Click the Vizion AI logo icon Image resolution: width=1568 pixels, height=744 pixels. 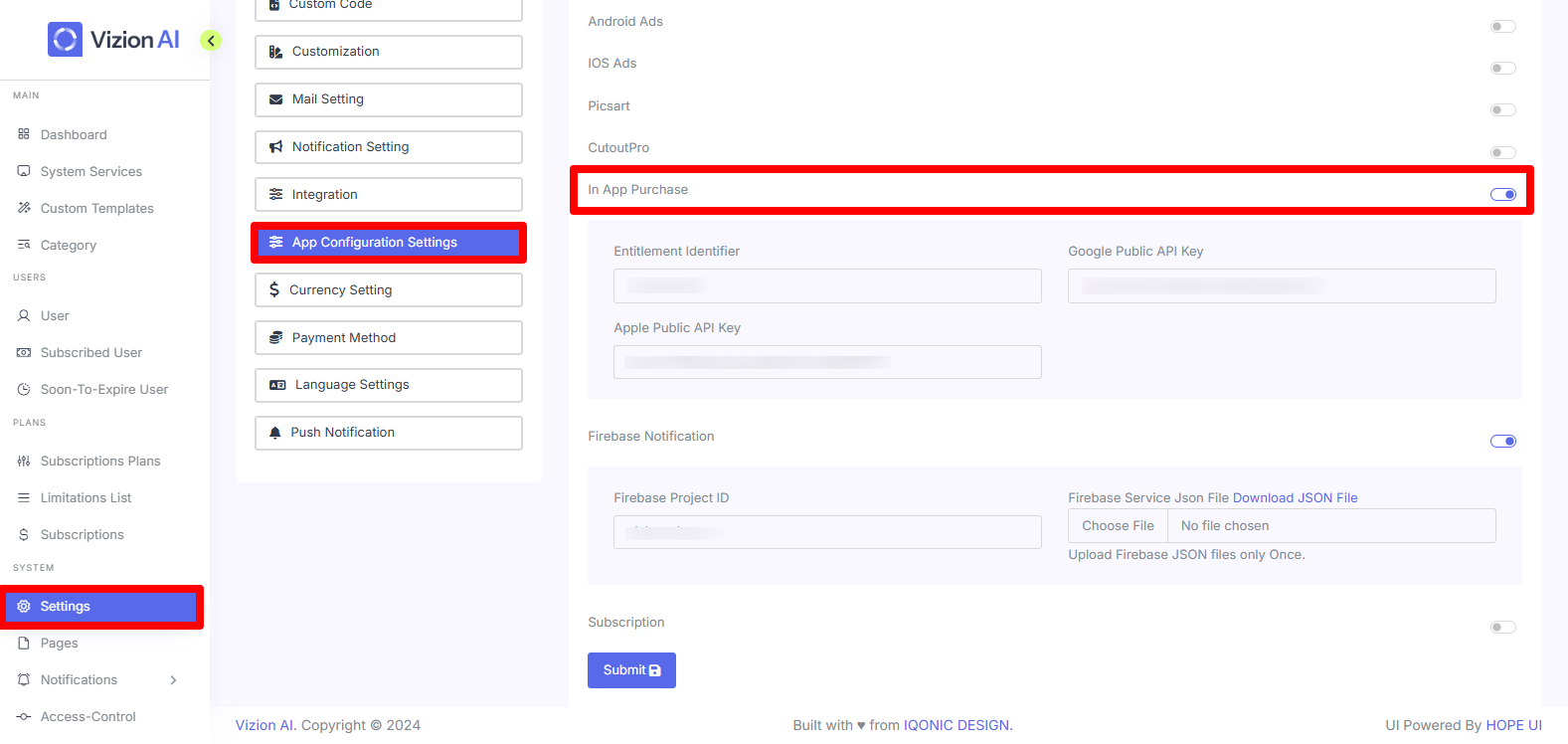[65, 40]
